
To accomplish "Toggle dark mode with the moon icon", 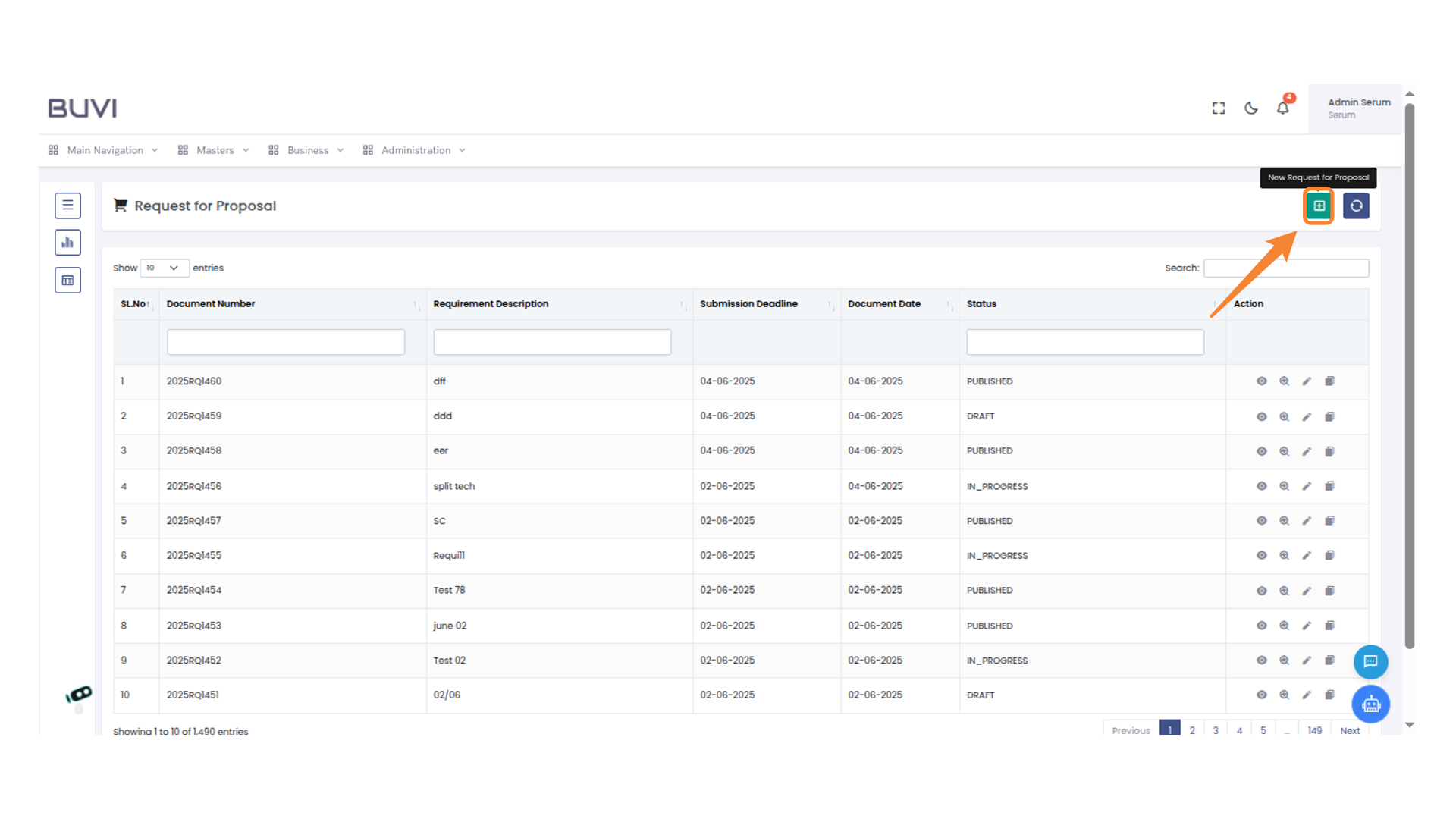I will [1251, 108].
